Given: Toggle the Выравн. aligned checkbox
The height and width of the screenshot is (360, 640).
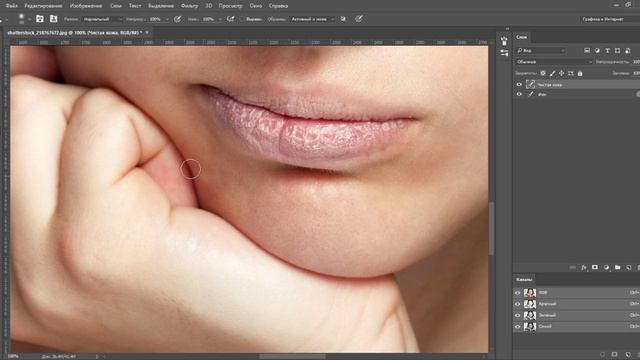Looking at the screenshot, I should [x=242, y=19].
